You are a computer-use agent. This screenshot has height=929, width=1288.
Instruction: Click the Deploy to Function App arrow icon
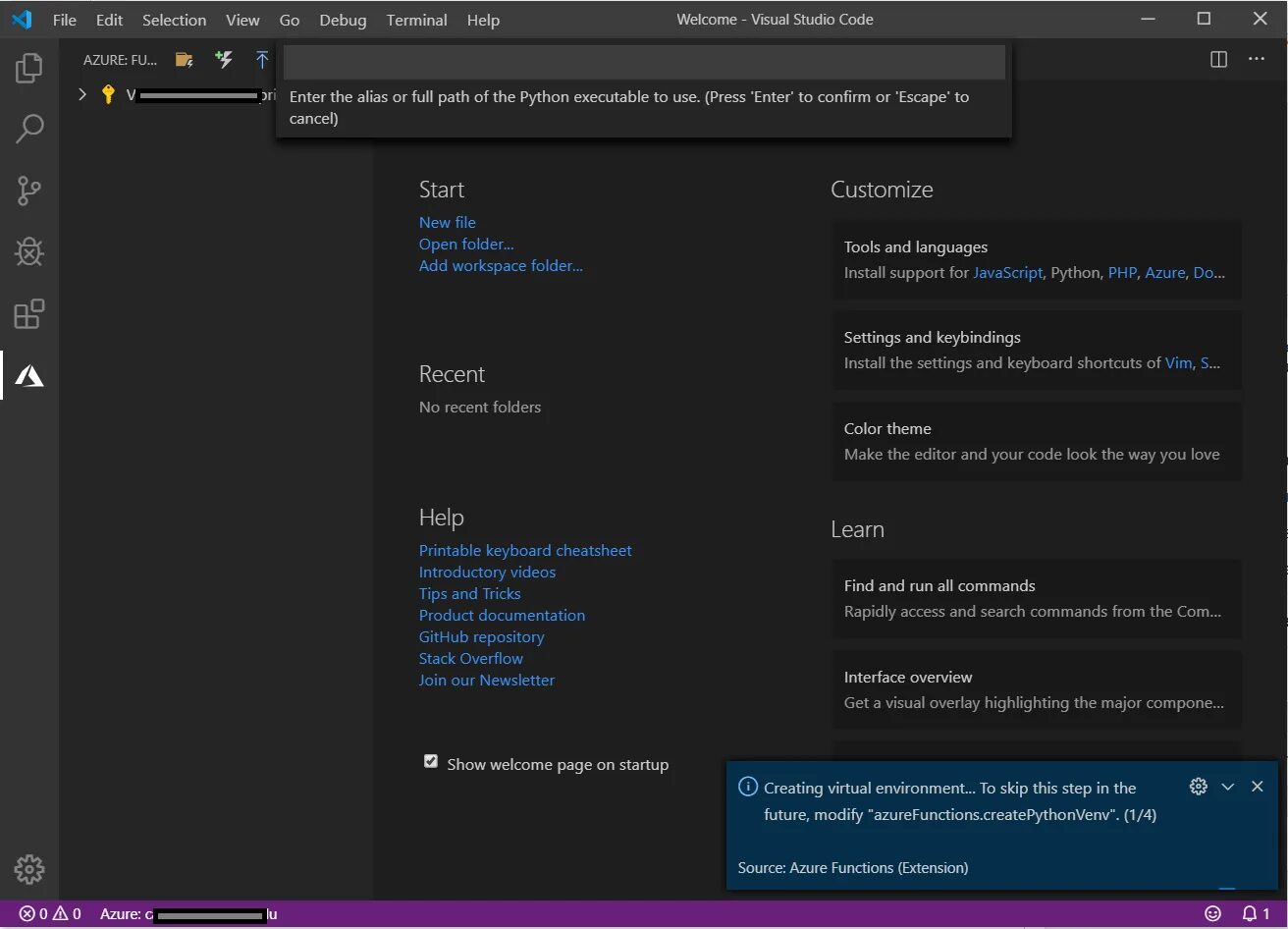click(x=262, y=60)
